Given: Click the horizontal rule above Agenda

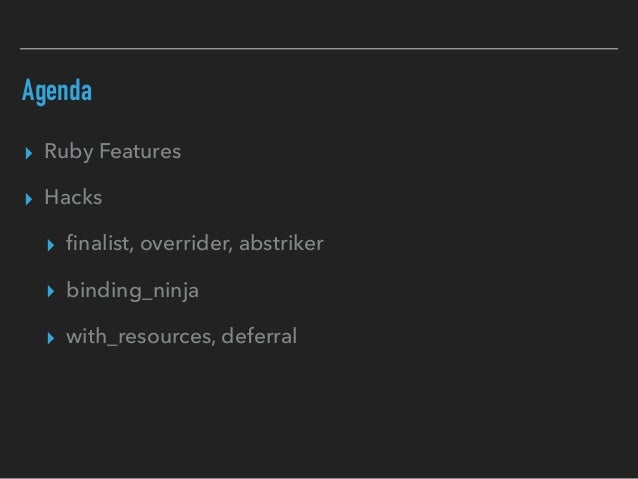Looking at the screenshot, I should [319, 48].
